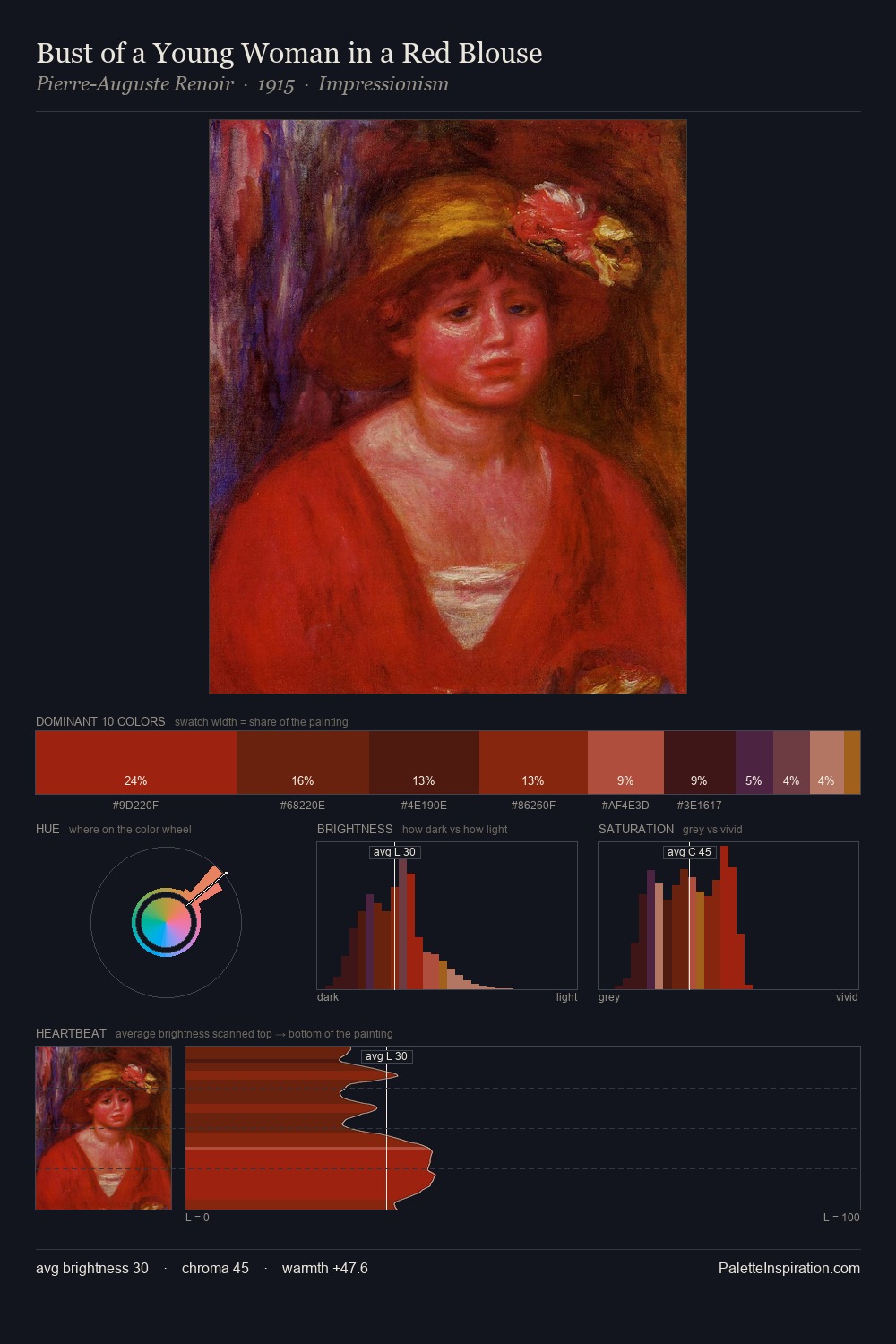Click 'grey vs vivid' caption
The width and height of the screenshot is (896, 1344).
click(x=712, y=829)
